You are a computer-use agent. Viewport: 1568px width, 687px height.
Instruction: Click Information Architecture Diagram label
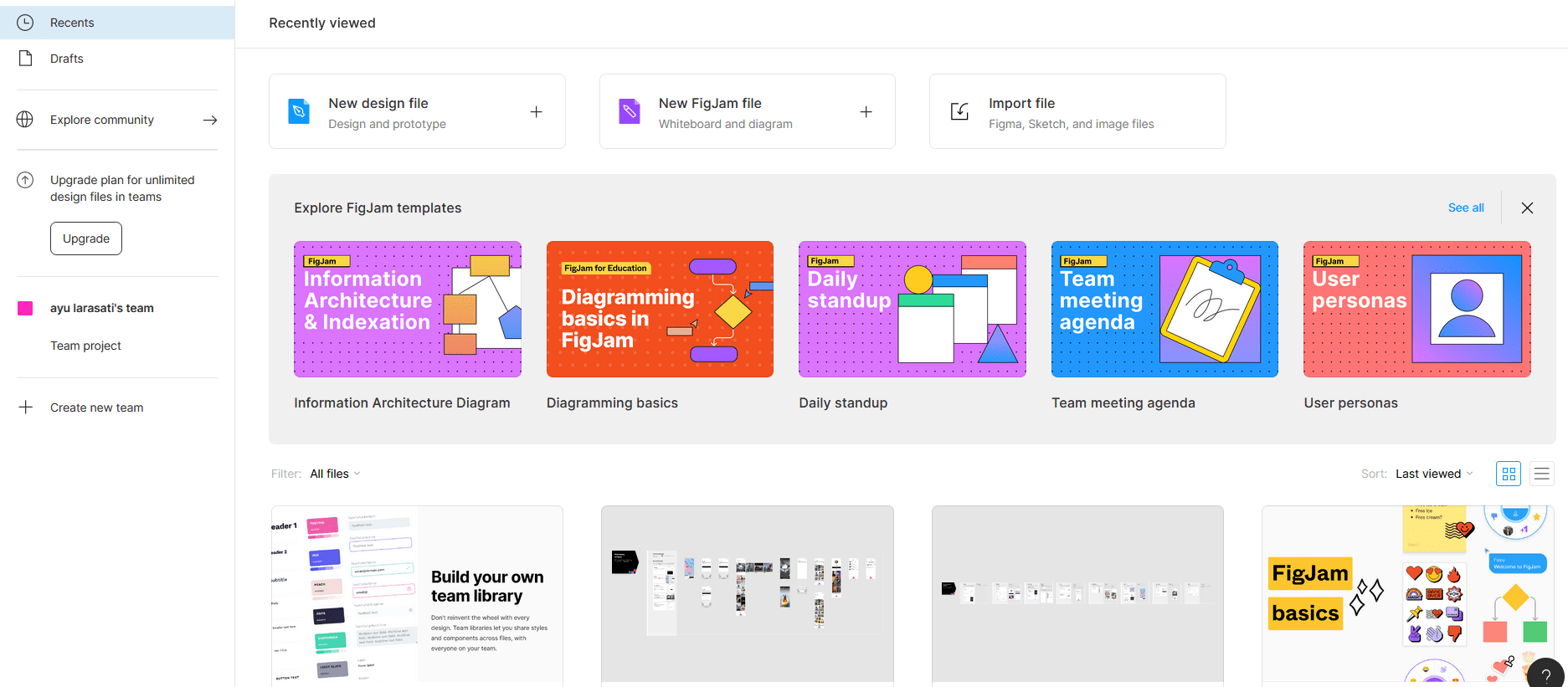[x=402, y=402]
